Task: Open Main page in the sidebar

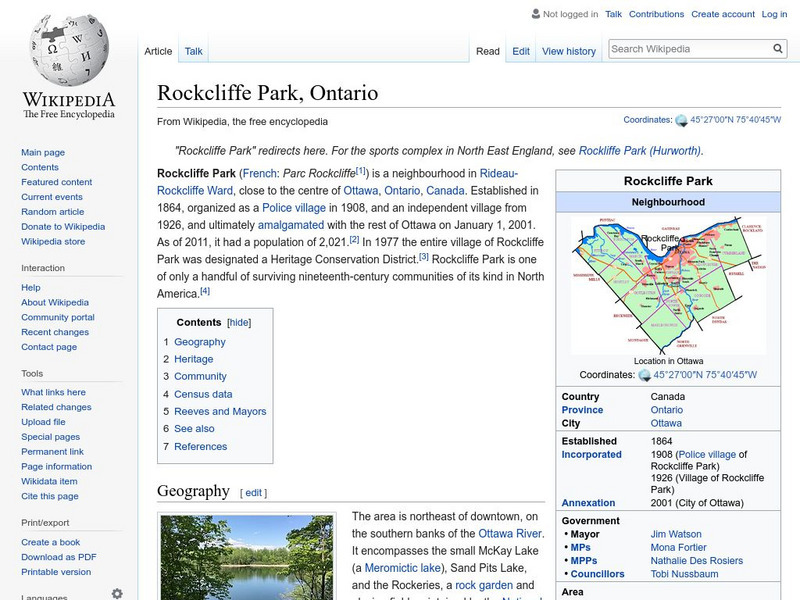Action: coord(43,153)
